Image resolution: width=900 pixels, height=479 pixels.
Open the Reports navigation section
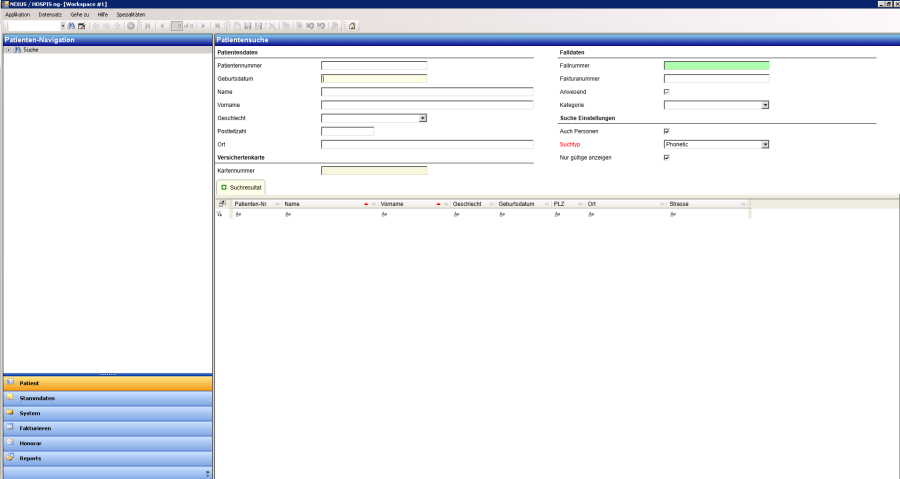108,458
